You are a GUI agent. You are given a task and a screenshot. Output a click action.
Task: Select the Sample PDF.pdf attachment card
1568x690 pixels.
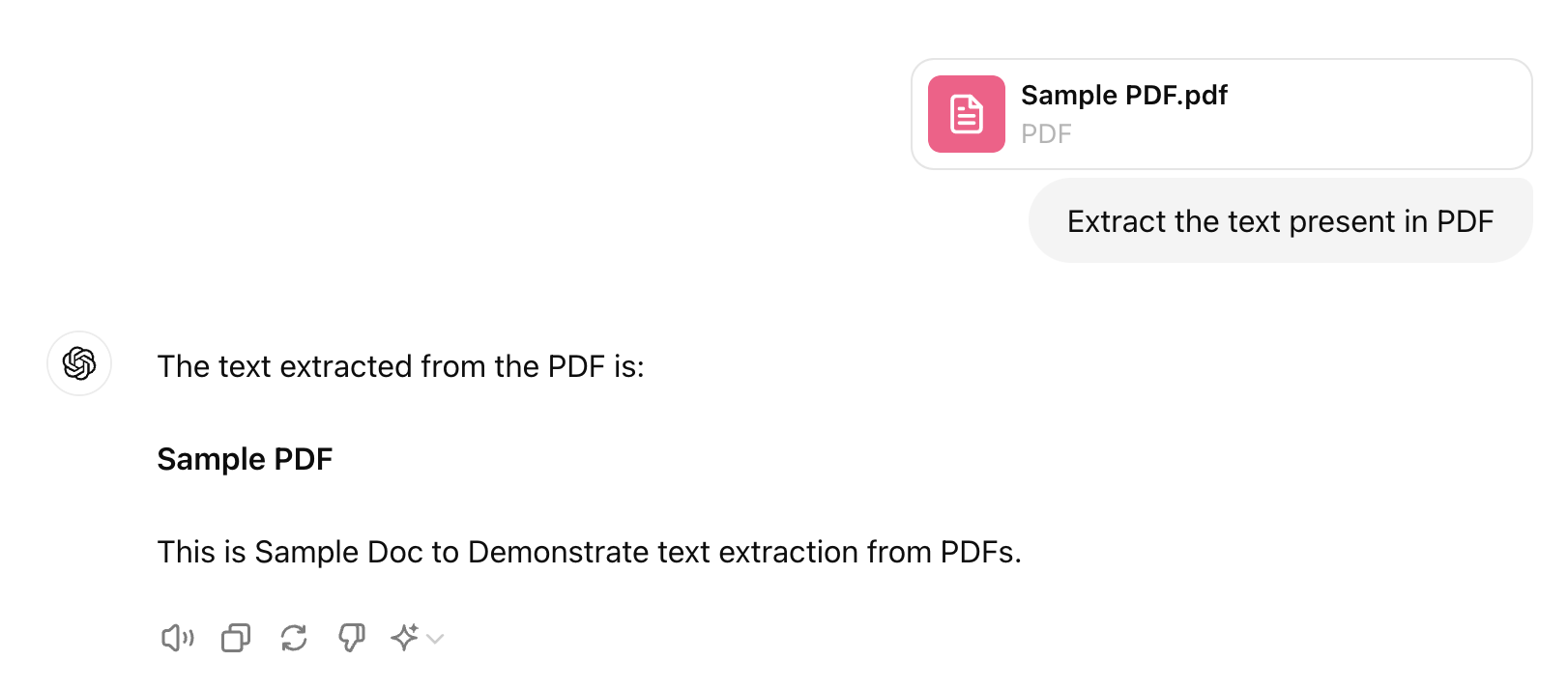point(1220,113)
